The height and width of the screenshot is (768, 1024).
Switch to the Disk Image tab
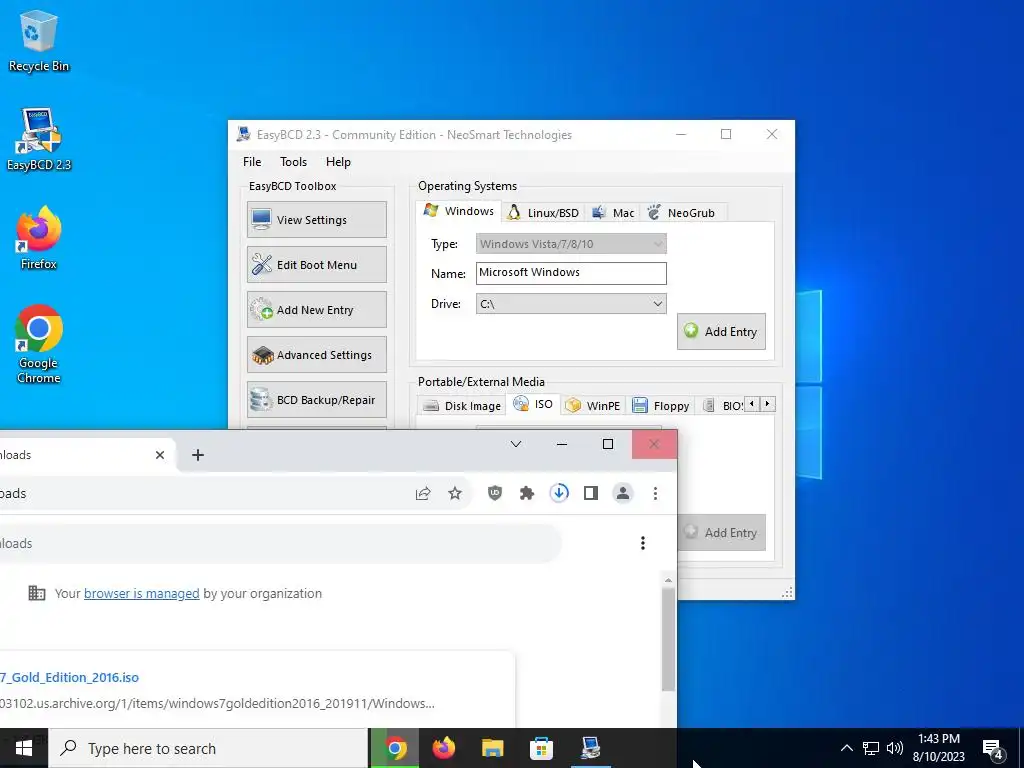(462, 406)
